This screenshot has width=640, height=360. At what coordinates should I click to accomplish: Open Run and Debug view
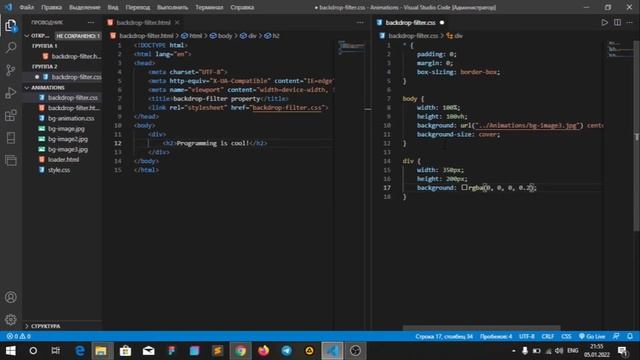coord(11,93)
